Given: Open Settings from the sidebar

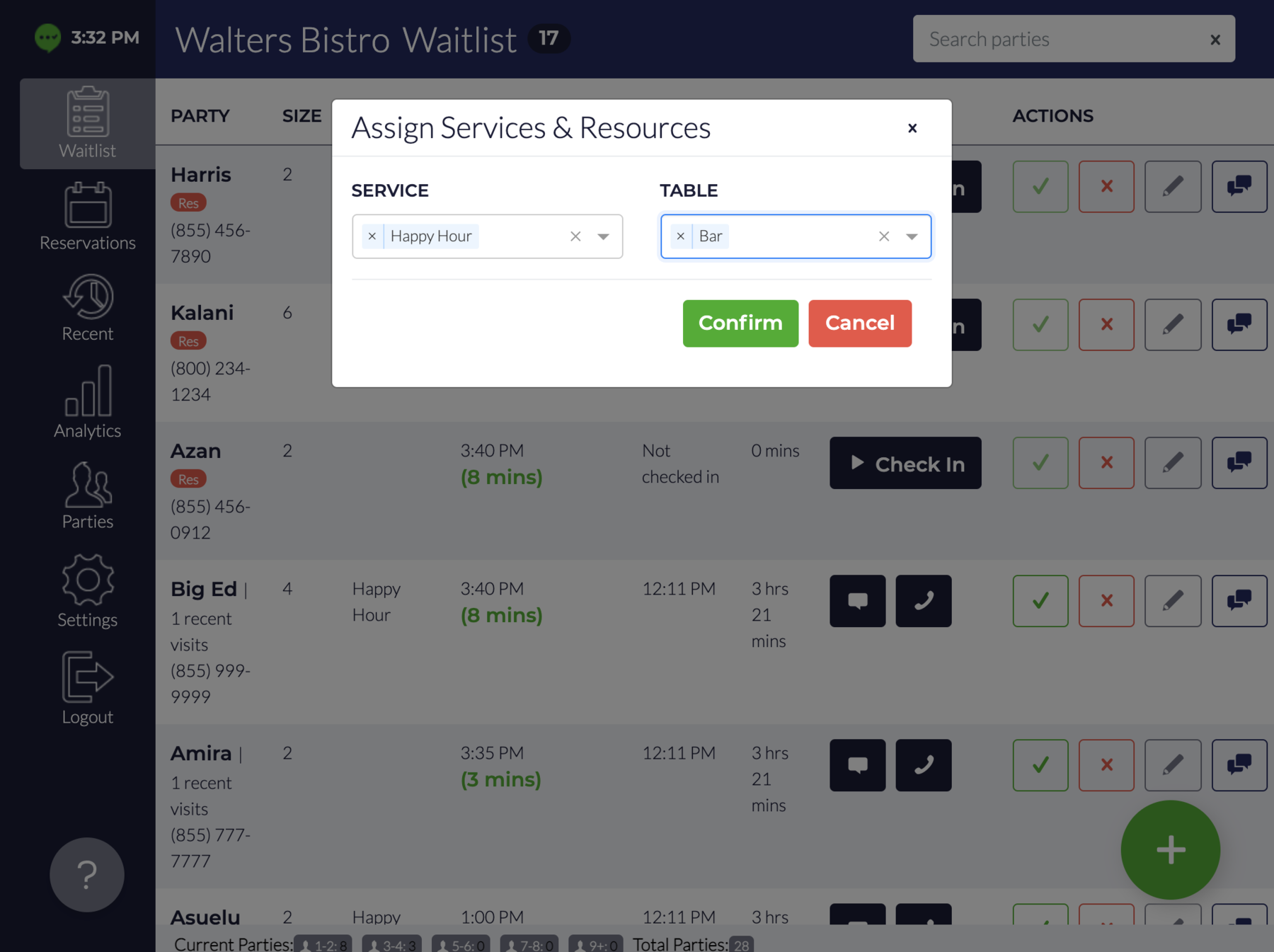Looking at the screenshot, I should 87,592.
